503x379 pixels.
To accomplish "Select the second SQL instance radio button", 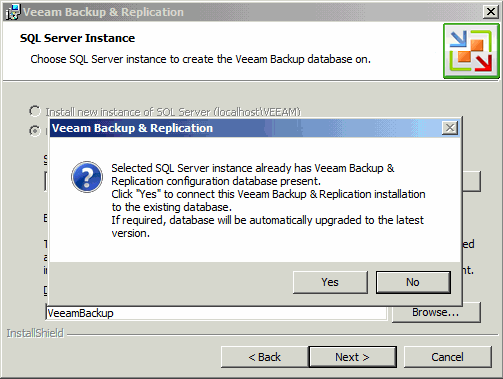I will click(35, 131).
